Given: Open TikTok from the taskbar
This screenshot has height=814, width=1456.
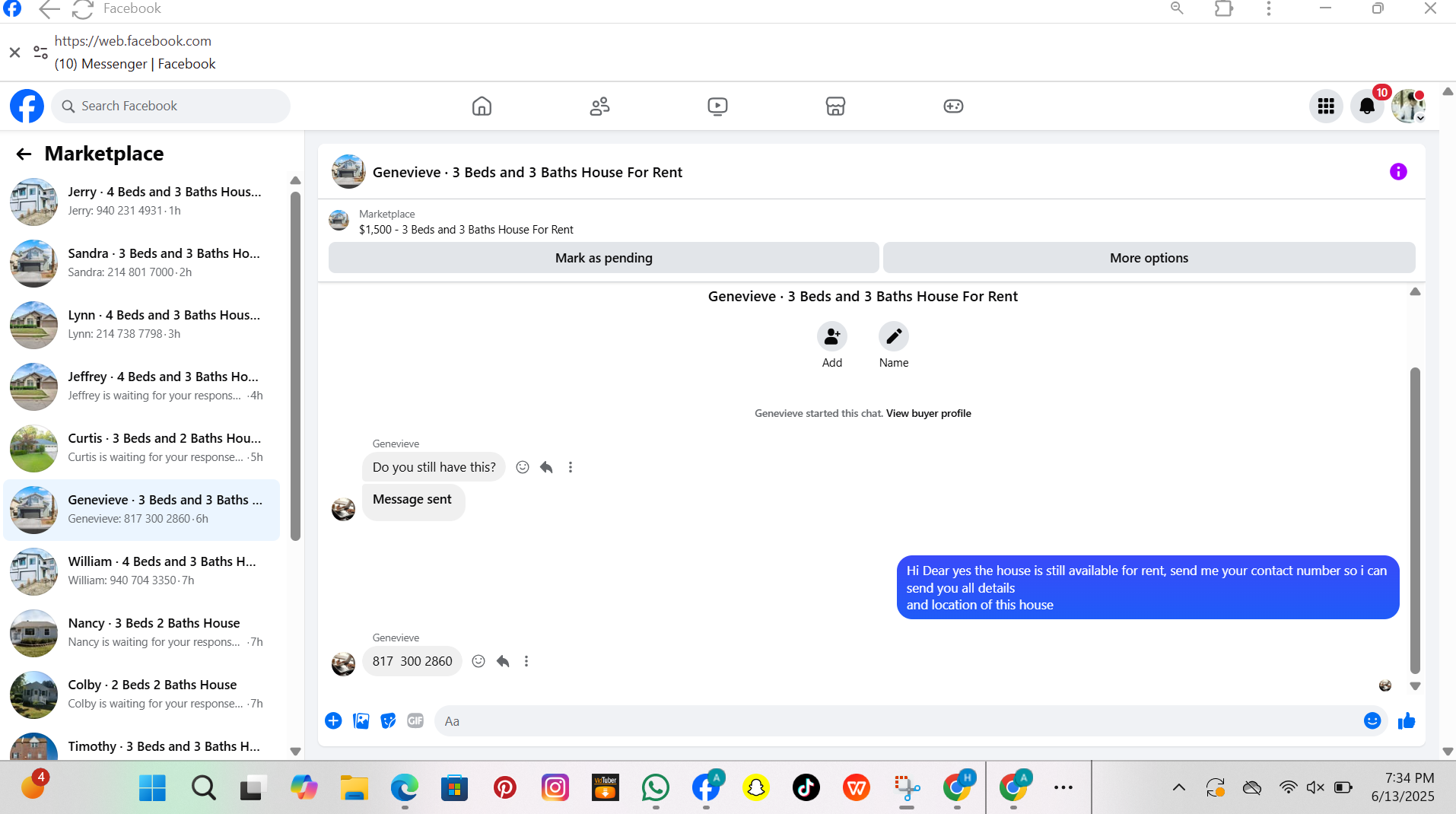Looking at the screenshot, I should [x=806, y=788].
